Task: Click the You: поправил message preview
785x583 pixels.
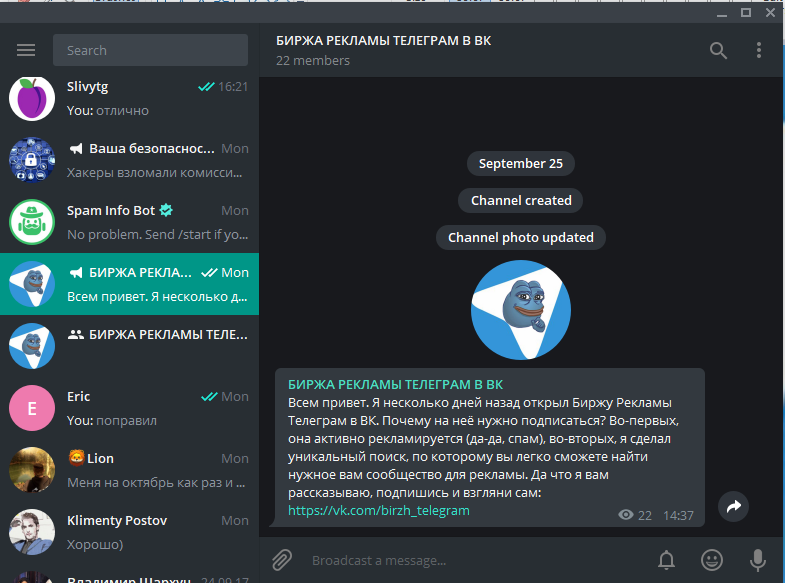Action: click(x=112, y=420)
